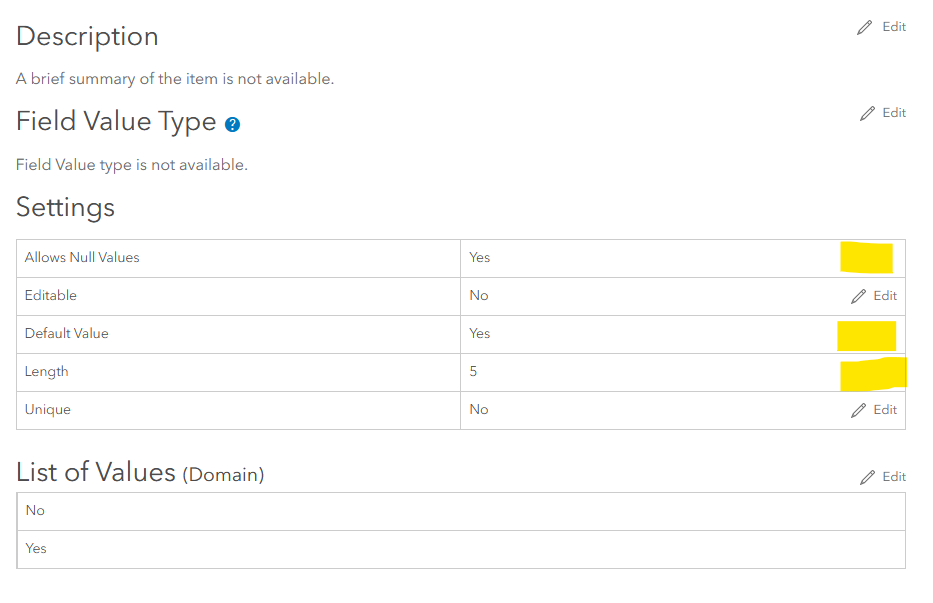Screen dimensions: 933x603
Task: Click the Field Value Type heading
Action: click(114, 121)
